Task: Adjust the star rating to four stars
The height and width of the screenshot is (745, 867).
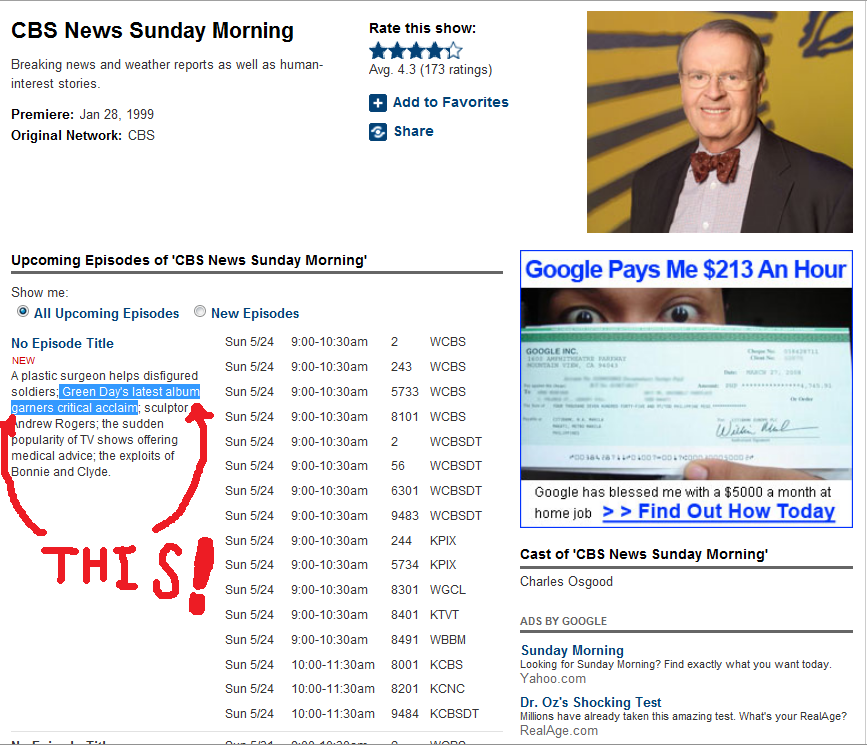Action: point(433,48)
